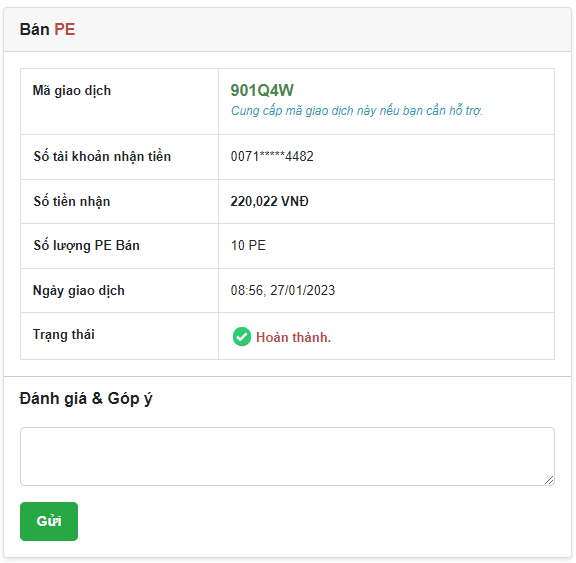576x563 pixels.
Task: Click the green Gửi submit button
Action: (49, 521)
